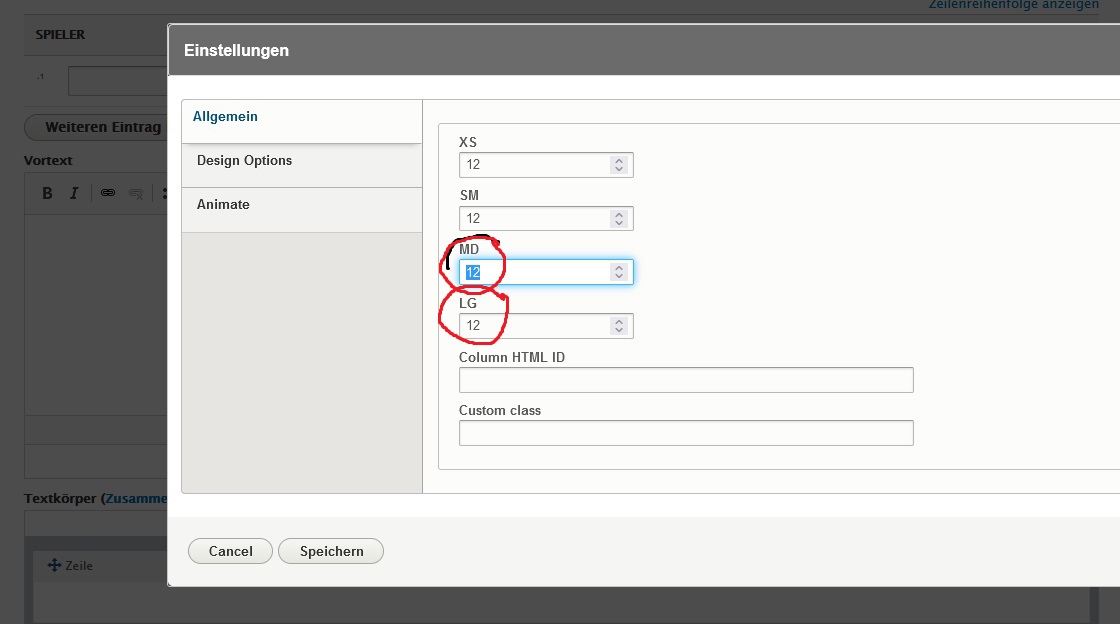Screen dimensions: 1120x624
Task: Click inside the Vortext editor area
Action: click(x=96, y=314)
